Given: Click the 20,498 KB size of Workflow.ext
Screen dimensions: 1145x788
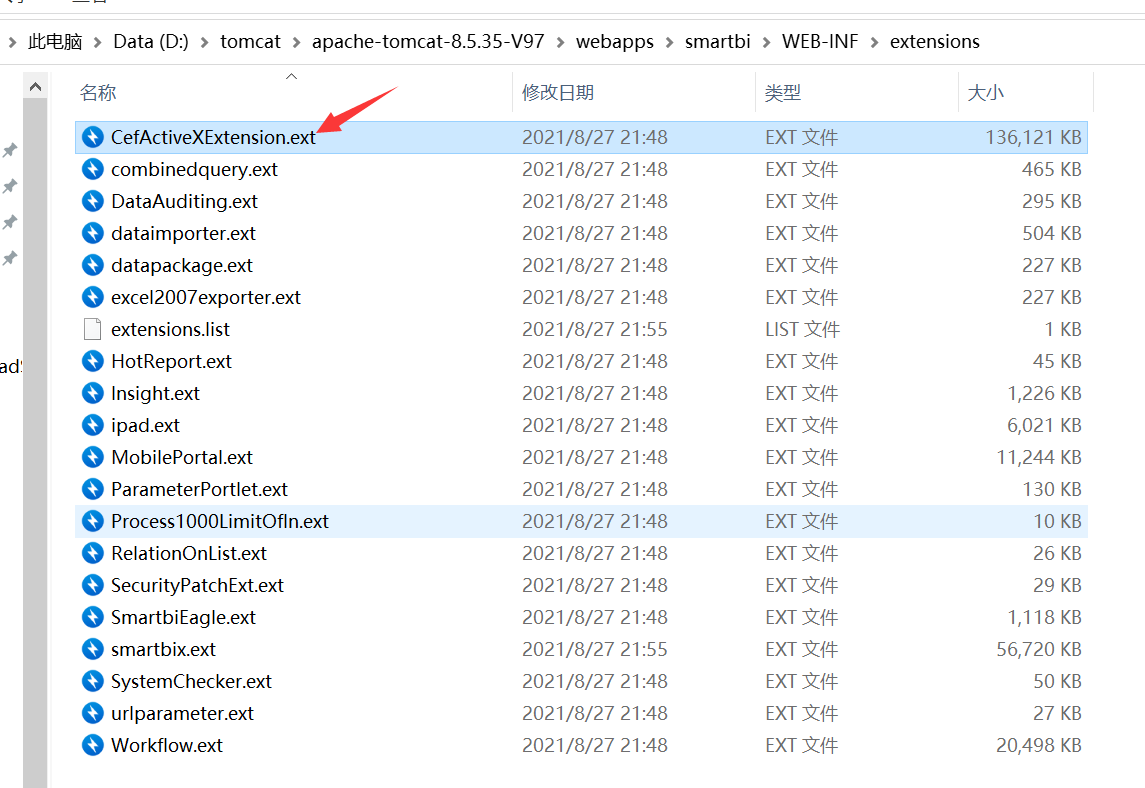Looking at the screenshot, I should pos(1039,746).
